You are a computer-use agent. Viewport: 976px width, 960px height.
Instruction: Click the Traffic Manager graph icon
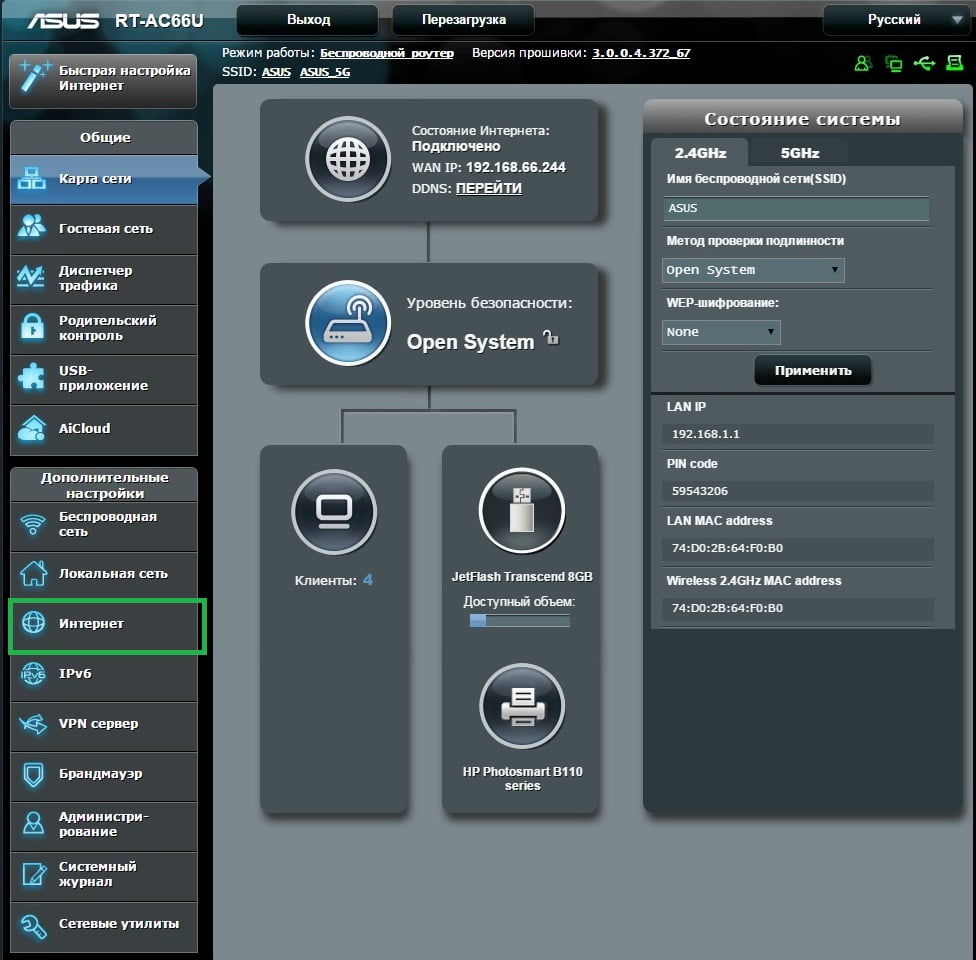[31, 277]
